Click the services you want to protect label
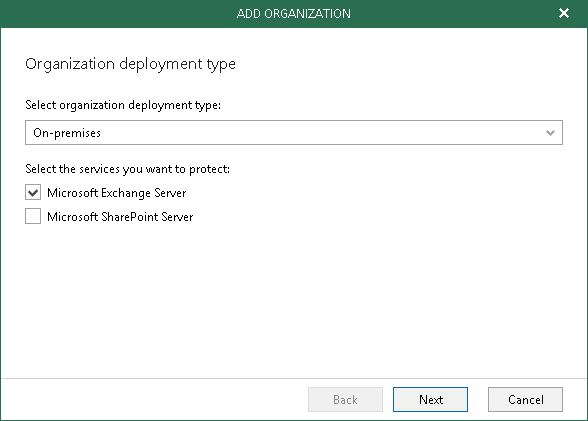Image resolution: width=588 pixels, height=421 pixels. click(x=128, y=169)
